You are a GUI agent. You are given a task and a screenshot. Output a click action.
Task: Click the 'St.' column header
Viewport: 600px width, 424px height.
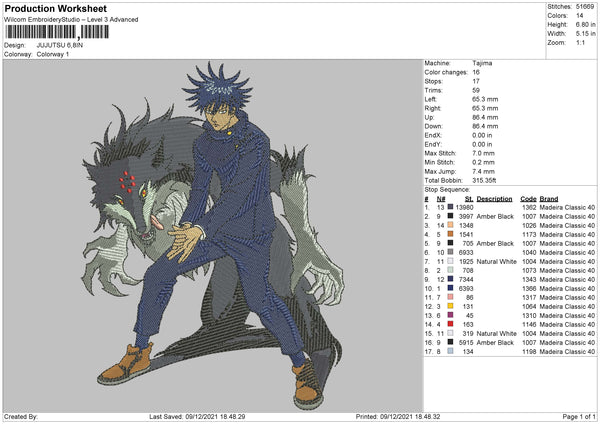[x=469, y=199]
